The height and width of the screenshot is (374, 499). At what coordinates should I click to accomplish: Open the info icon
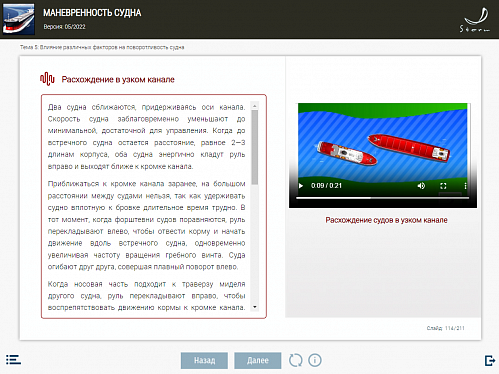click(x=315, y=360)
